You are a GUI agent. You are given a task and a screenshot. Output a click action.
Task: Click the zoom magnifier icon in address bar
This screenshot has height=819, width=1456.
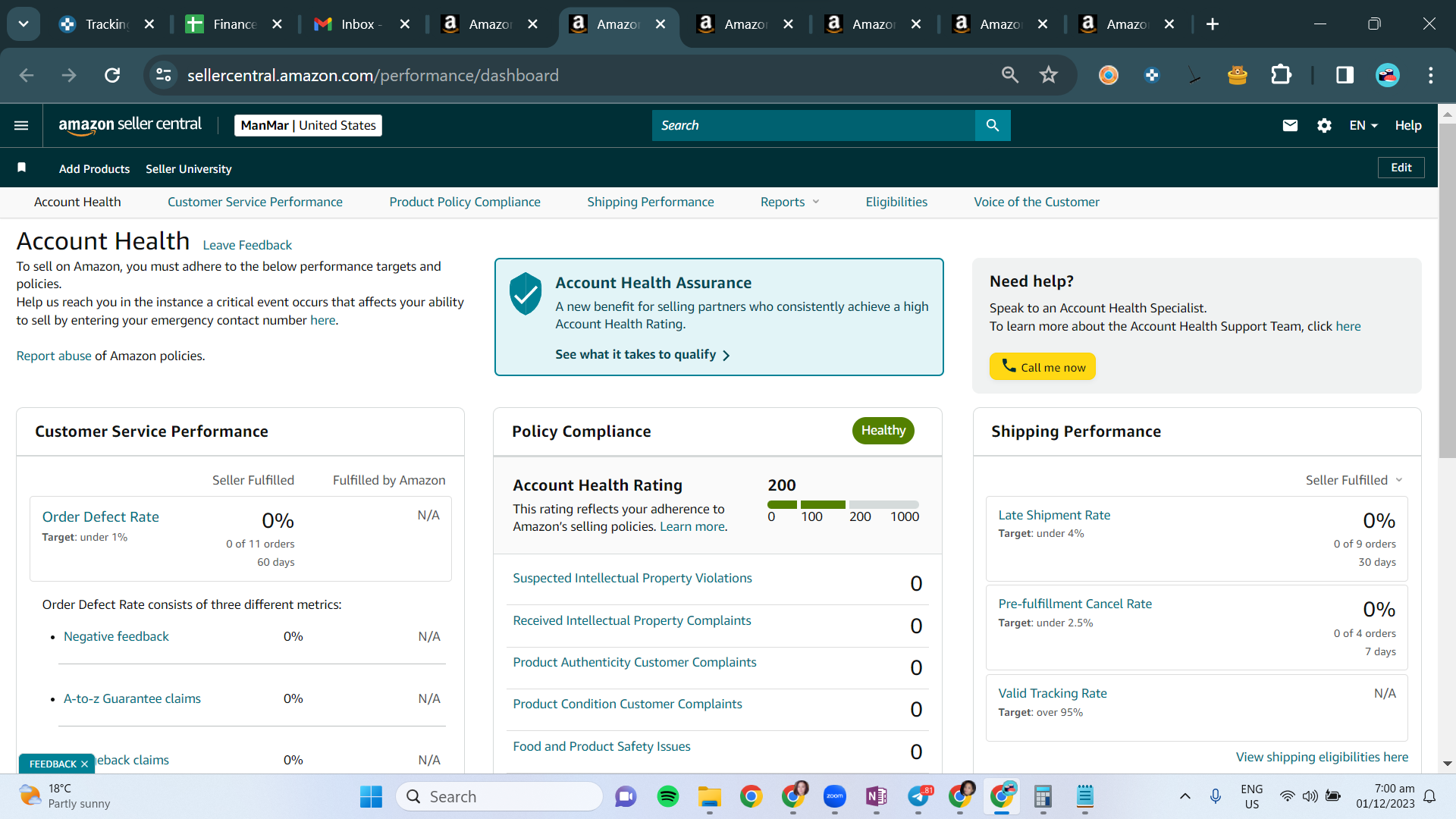click(1010, 75)
